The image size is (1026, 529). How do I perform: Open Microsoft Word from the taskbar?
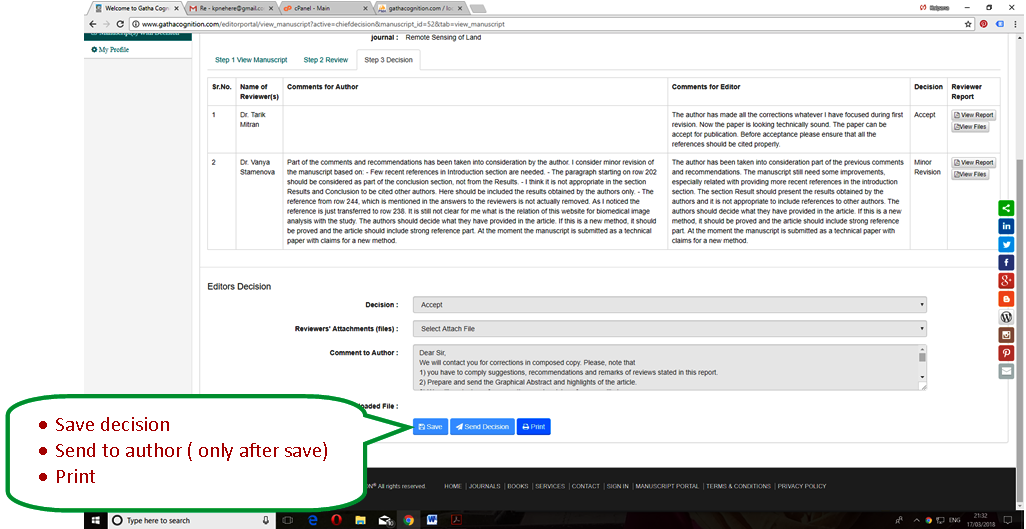click(433, 520)
